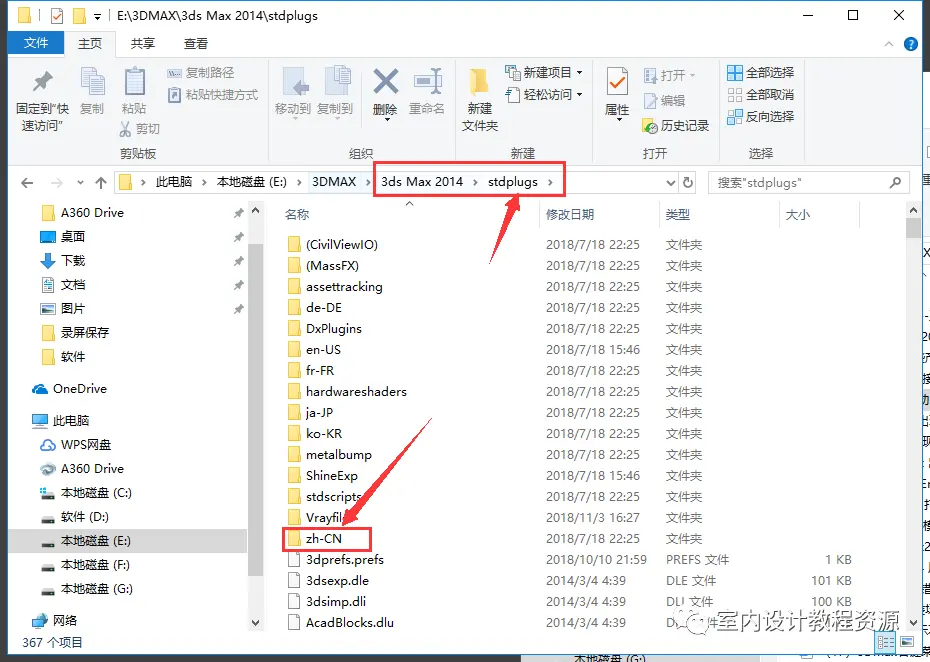This screenshot has width=930, height=662.
Task: Expand the chevron after stdplugs in path
Action: coord(550,182)
